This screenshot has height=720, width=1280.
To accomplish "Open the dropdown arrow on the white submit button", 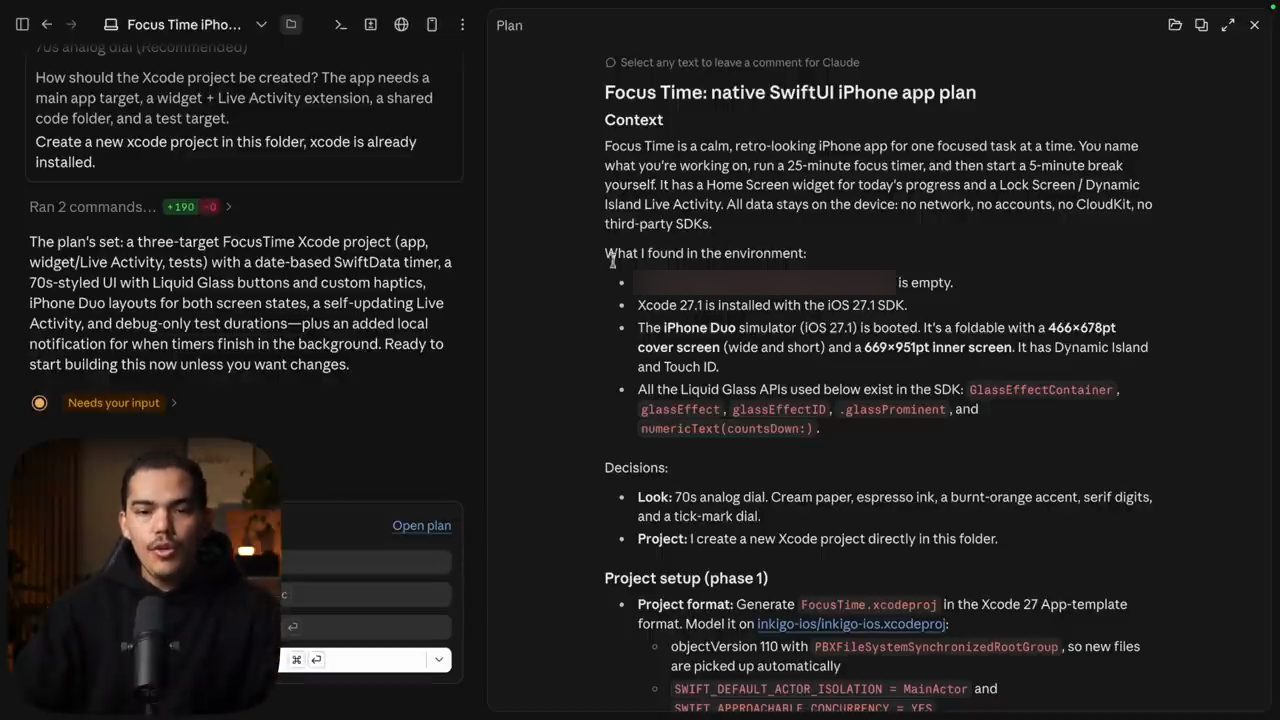I will coord(438,660).
